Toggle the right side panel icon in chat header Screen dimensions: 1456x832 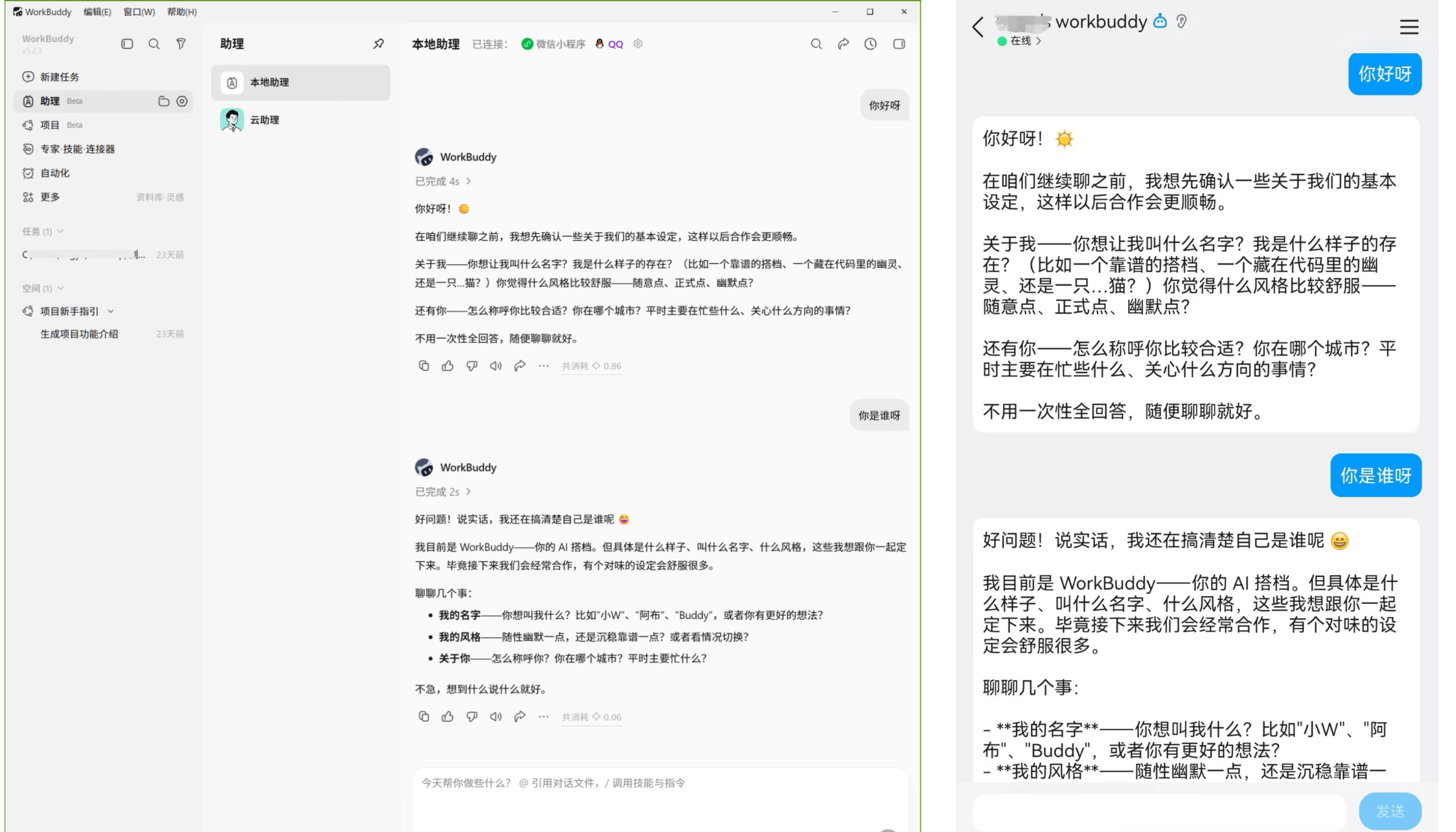pos(899,44)
